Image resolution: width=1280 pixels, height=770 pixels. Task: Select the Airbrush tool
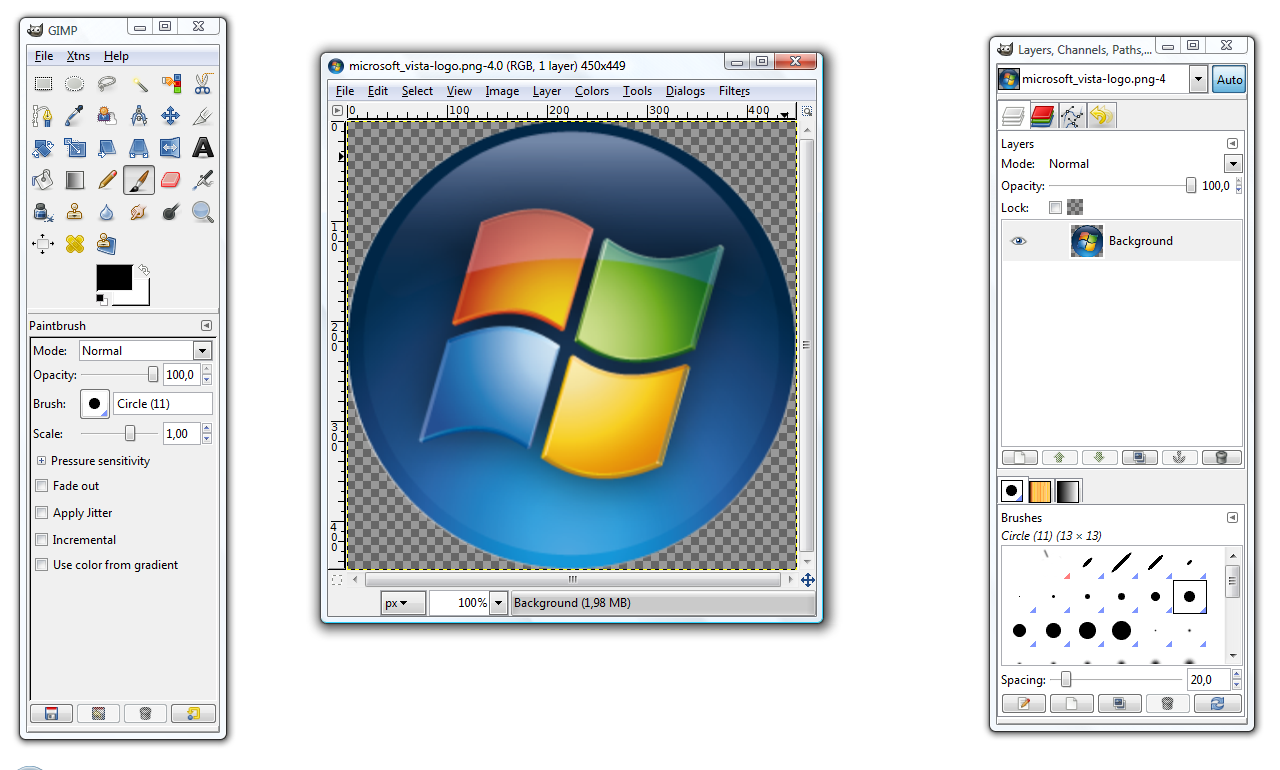coord(203,180)
